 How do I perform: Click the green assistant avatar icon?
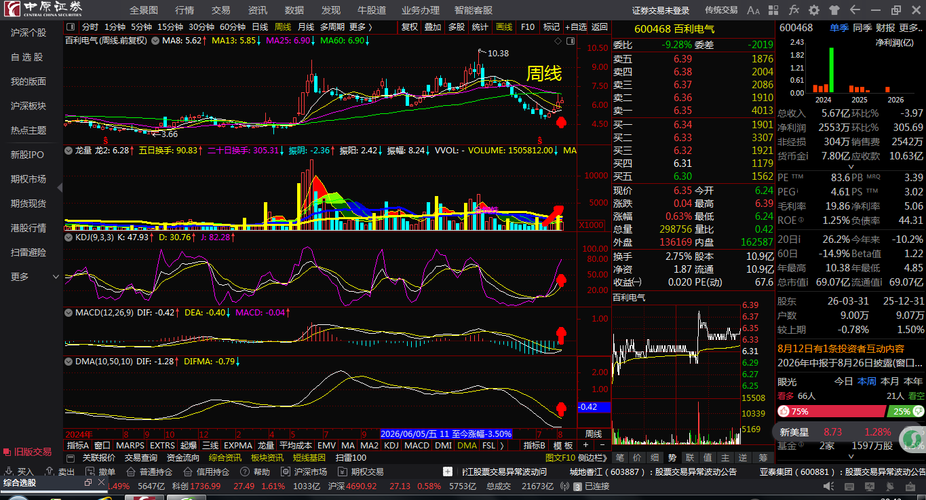[x=913, y=438]
